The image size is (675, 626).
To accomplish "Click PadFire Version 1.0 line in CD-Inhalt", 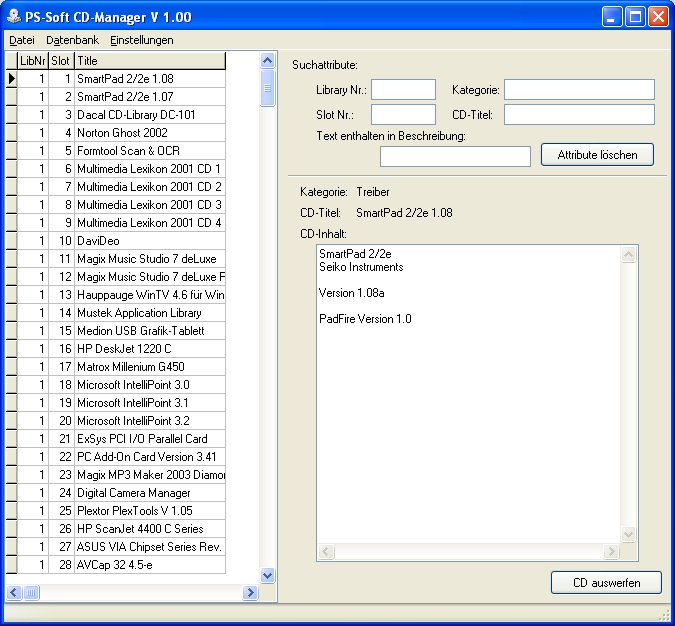I will [365, 319].
